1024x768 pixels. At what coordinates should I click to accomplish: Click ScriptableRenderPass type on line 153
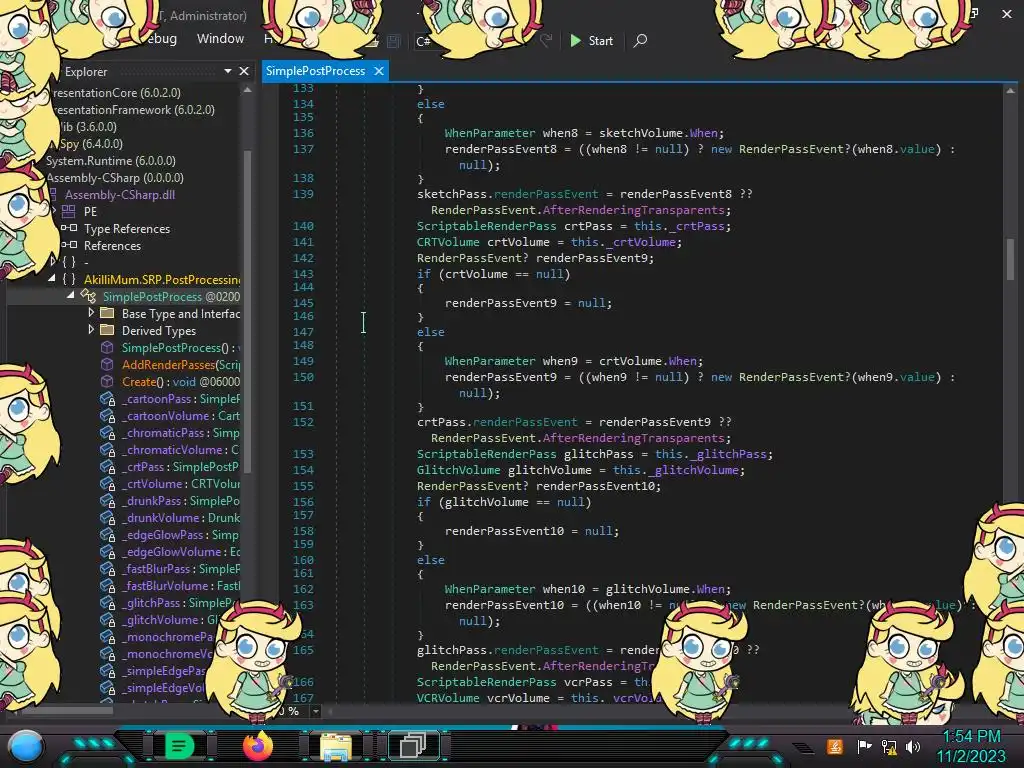[487, 454]
